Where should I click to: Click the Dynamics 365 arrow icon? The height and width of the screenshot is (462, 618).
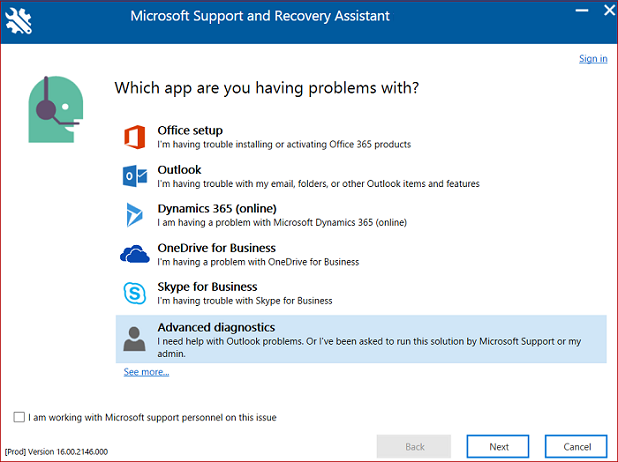coord(134,215)
